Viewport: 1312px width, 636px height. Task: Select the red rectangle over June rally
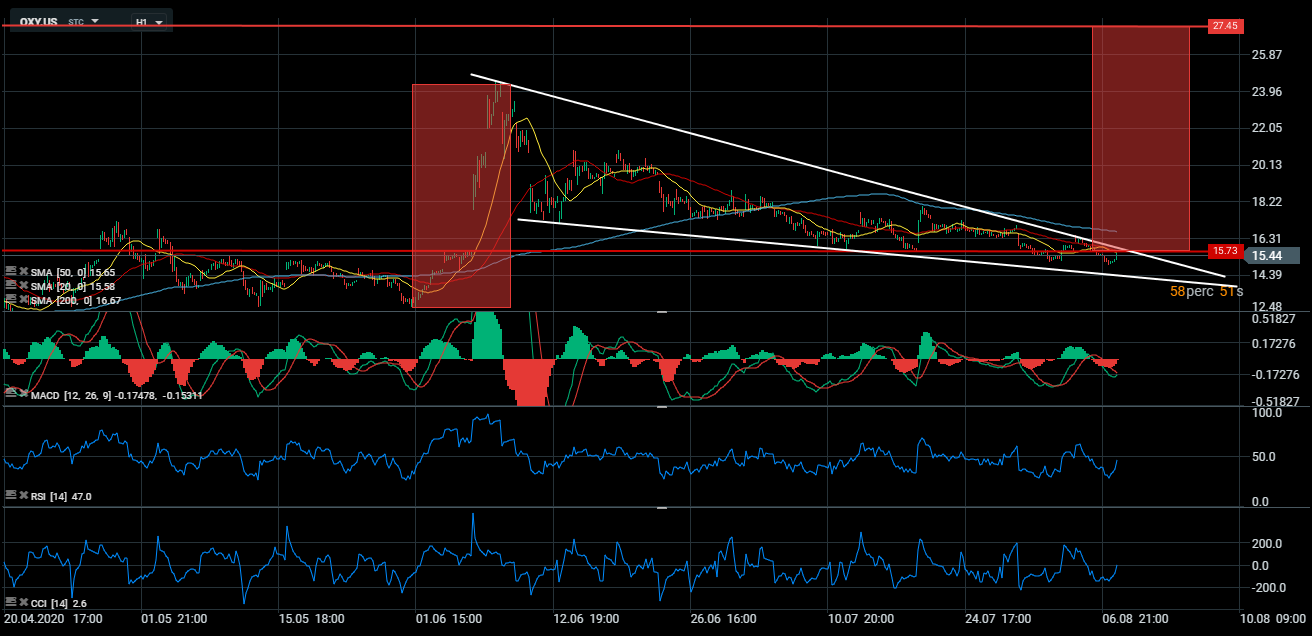pyautogui.click(x=461, y=195)
